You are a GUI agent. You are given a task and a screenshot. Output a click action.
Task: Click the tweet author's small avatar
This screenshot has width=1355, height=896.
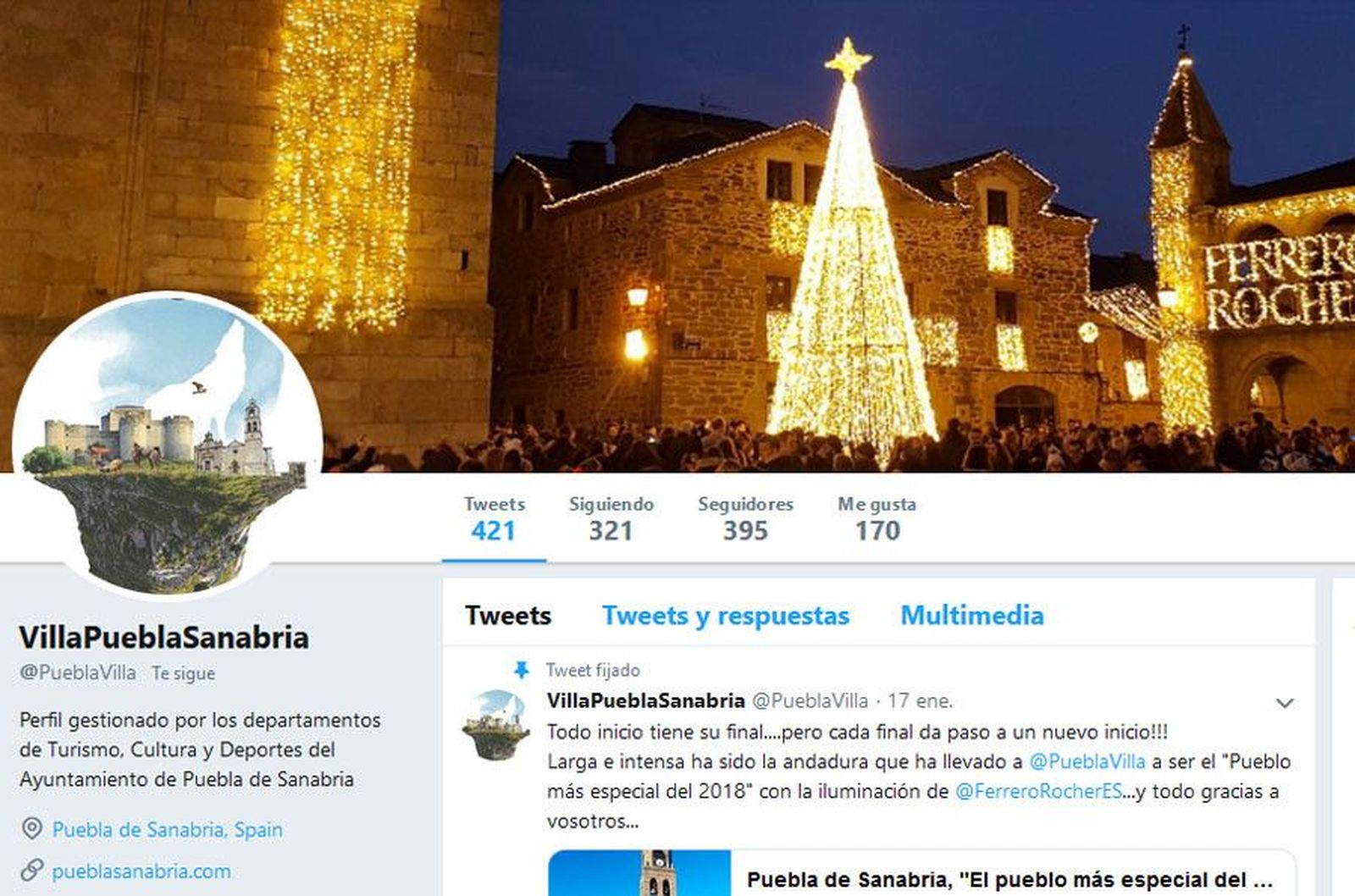[x=496, y=725]
